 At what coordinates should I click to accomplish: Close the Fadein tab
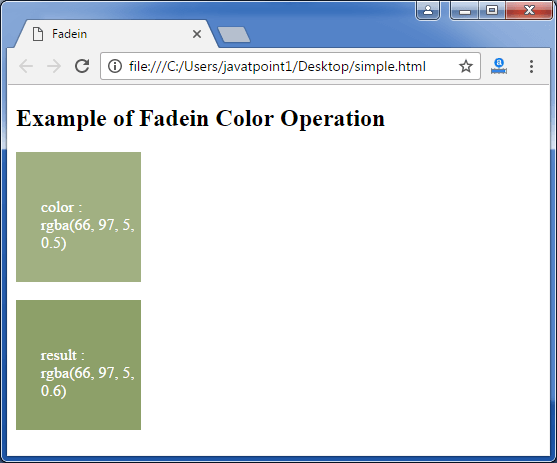(x=197, y=34)
